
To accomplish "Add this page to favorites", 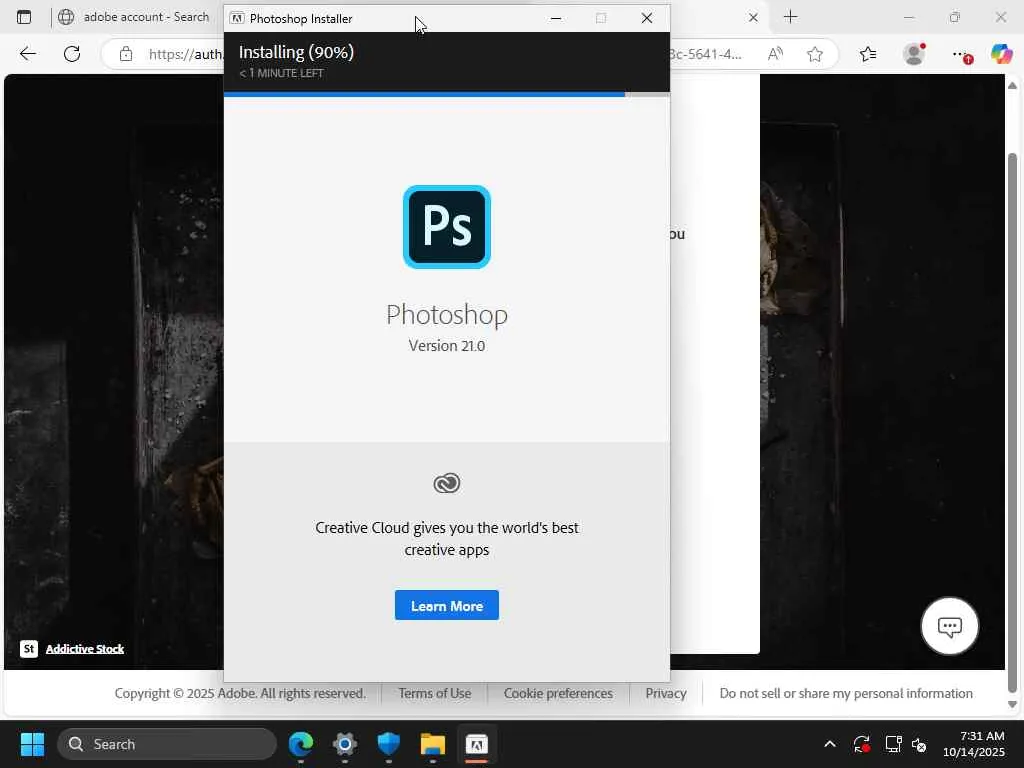I will pos(814,54).
